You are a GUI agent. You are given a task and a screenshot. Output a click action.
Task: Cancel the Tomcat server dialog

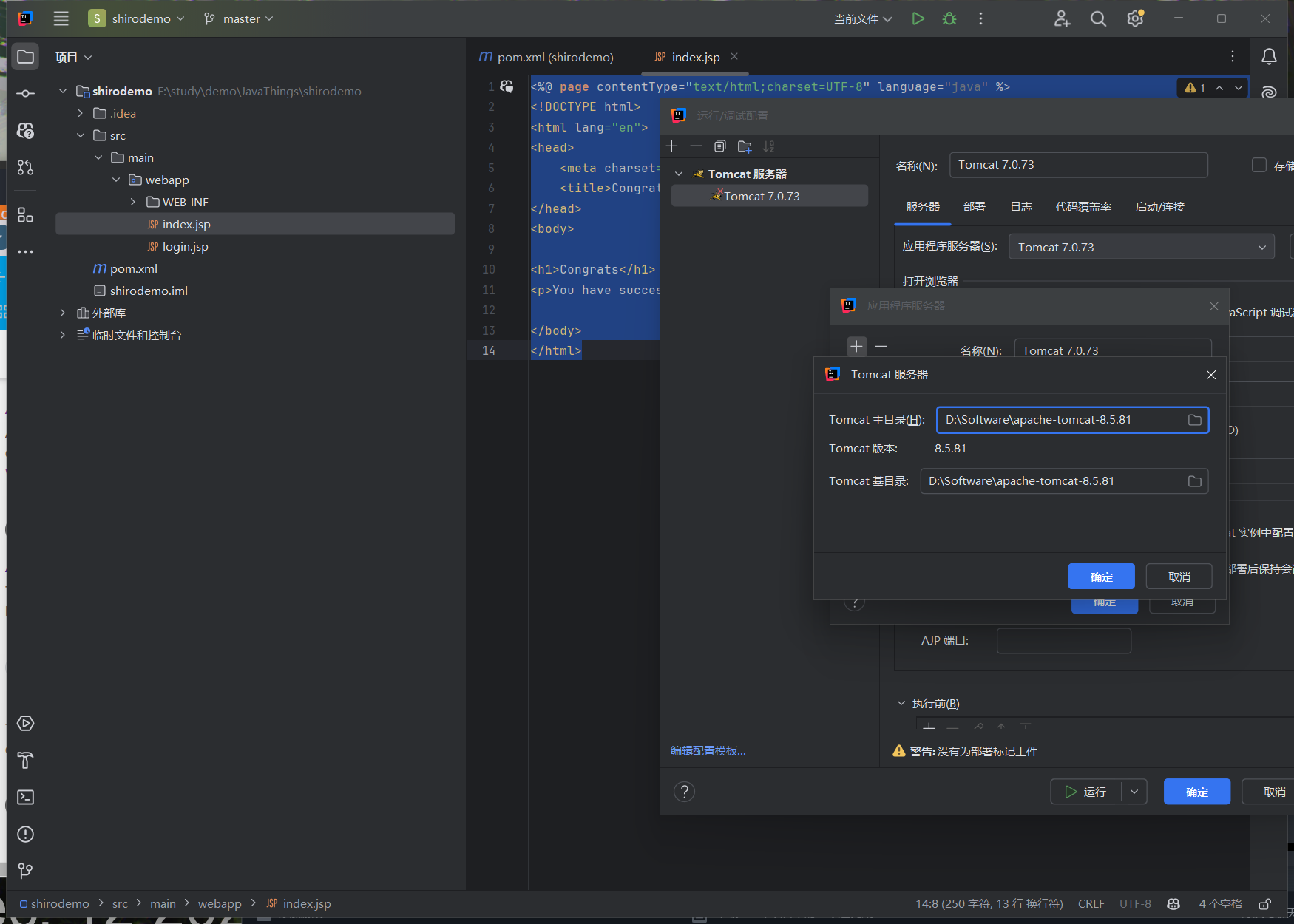click(1179, 577)
